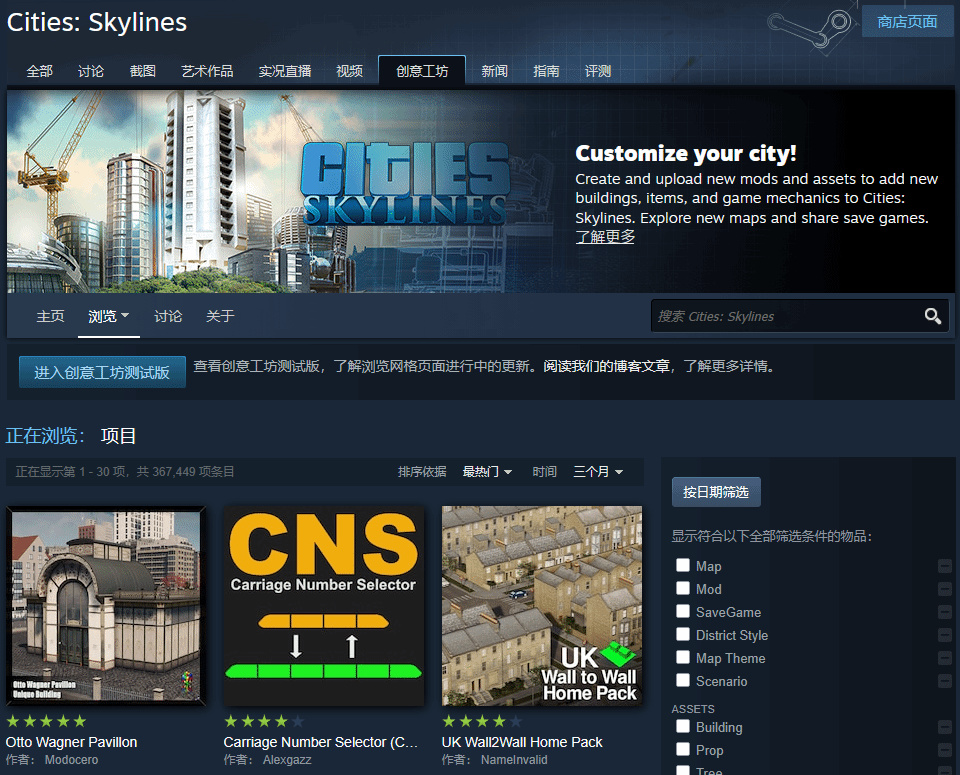Enable the Scenario filter checkbox
This screenshot has height=775, width=960.
pyautogui.click(x=683, y=680)
